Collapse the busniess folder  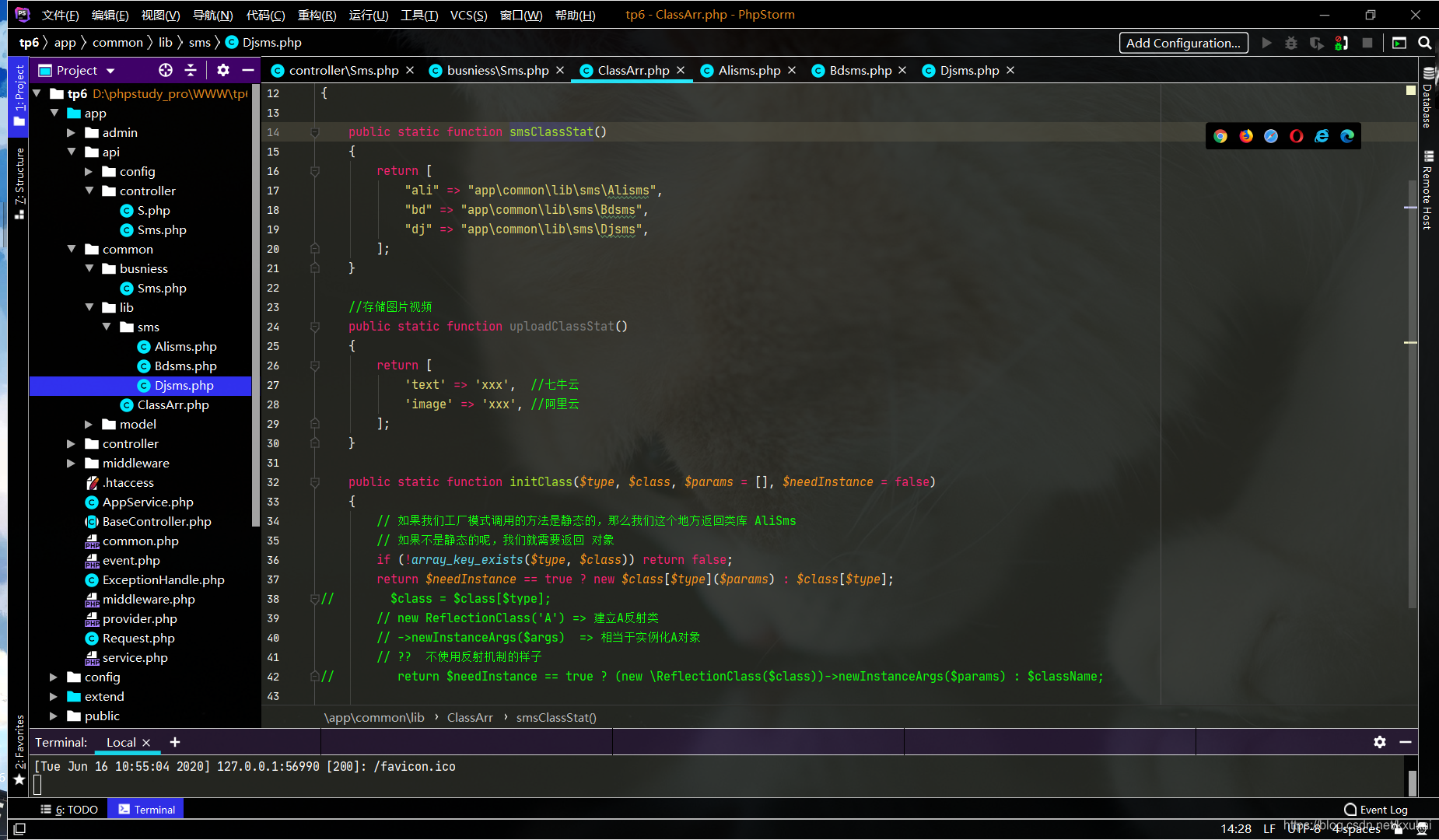[x=89, y=268]
